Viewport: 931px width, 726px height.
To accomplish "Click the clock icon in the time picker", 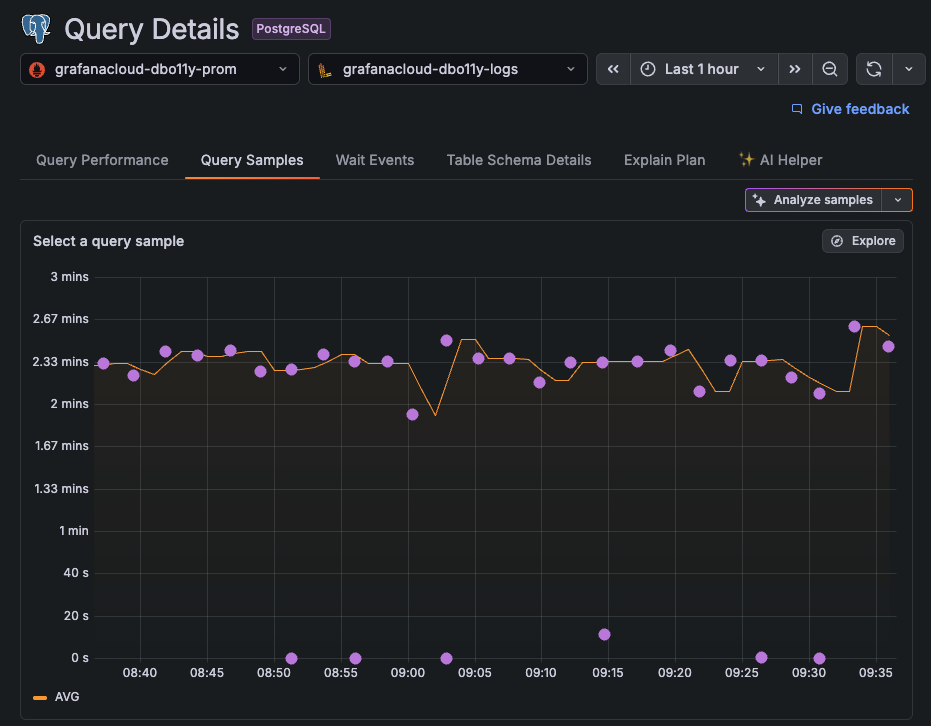I will [x=650, y=68].
